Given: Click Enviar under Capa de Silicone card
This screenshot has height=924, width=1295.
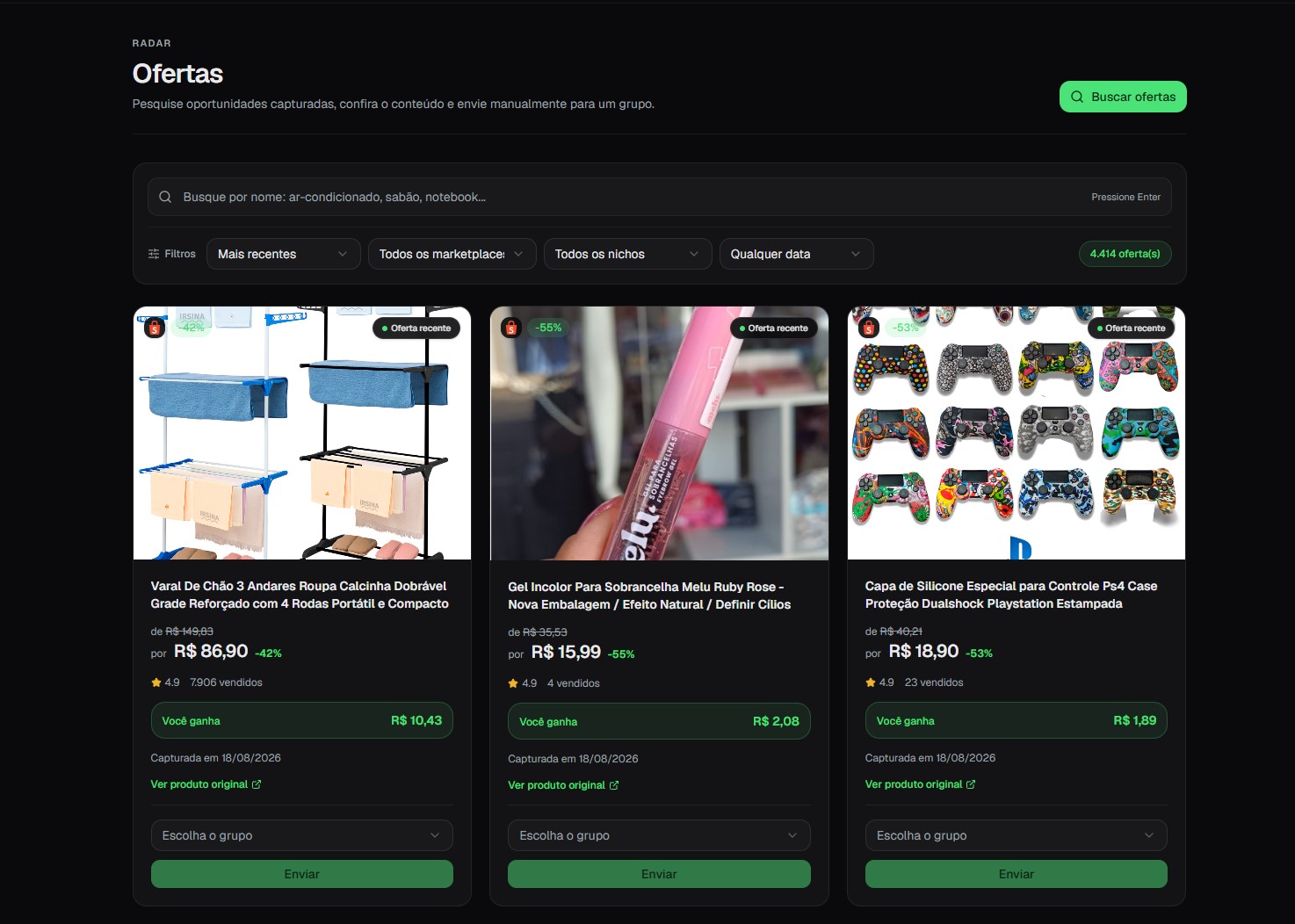Looking at the screenshot, I should 1016,874.
